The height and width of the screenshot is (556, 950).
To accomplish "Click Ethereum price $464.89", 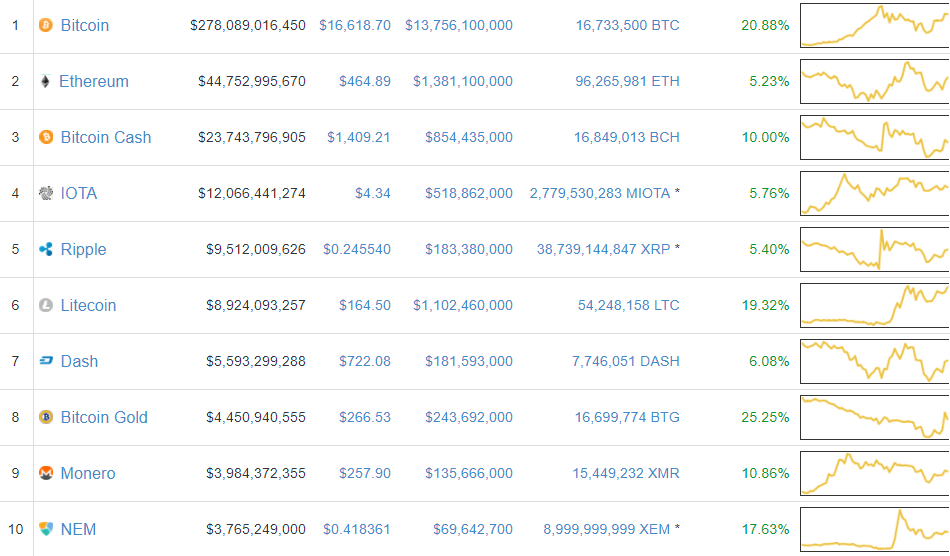I will pyautogui.click(x=365, y=81).
